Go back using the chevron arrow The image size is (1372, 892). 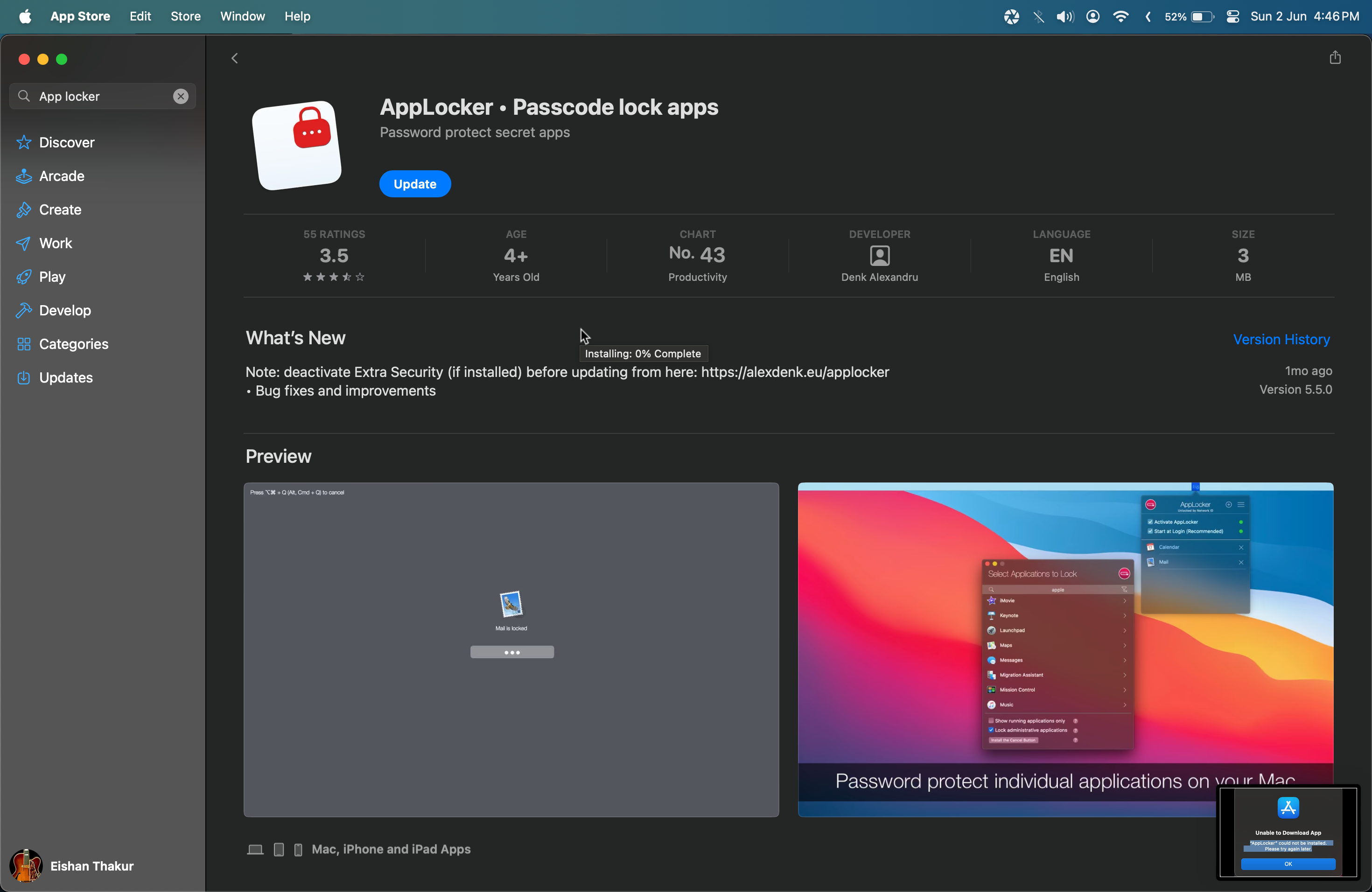click(235, 58)
